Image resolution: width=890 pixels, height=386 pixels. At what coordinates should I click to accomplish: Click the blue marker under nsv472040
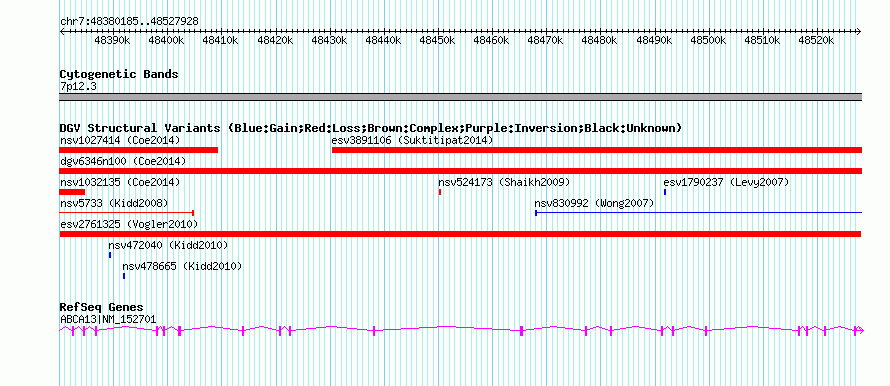pyautogui.click(x=110, y=255)
